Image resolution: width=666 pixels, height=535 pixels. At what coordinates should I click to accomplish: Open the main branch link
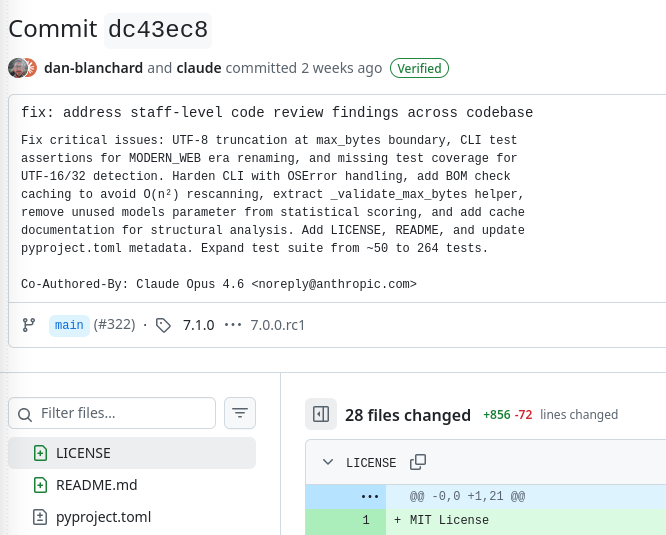[69, 325]
